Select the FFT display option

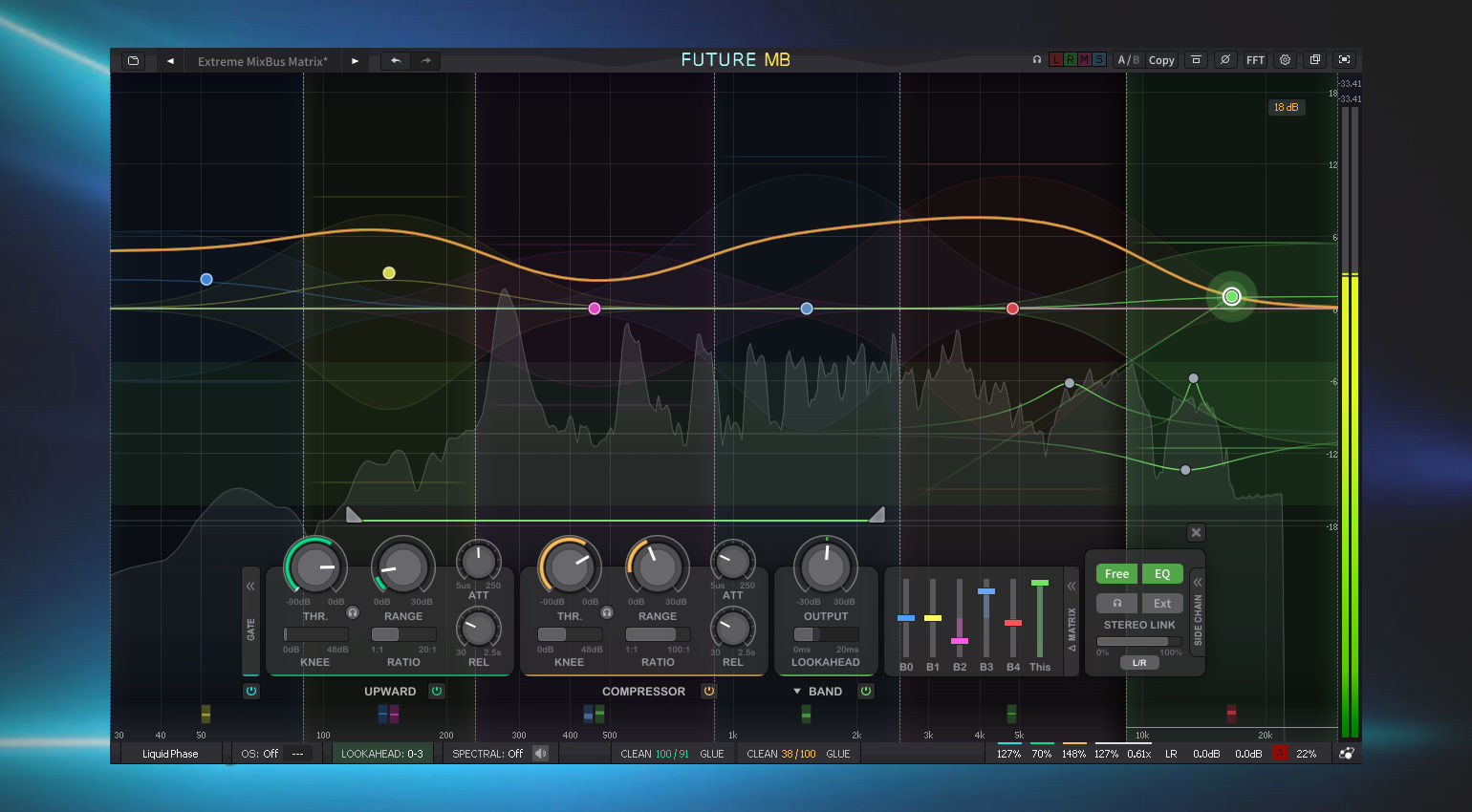tap(1255, 60)
